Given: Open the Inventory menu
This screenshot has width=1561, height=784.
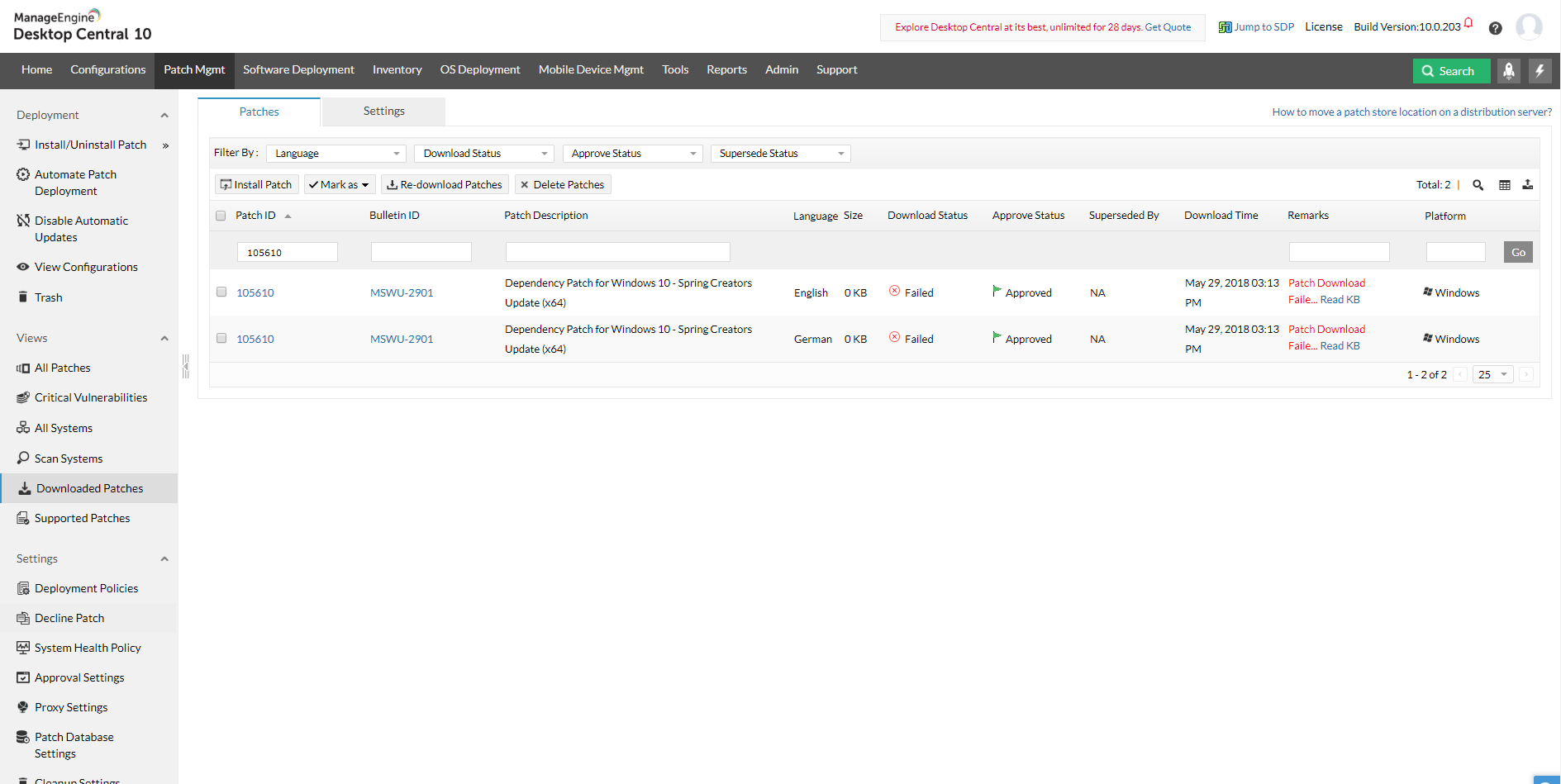Looking at the screenshot, I should pyautogui.click(x=397, y=70).
